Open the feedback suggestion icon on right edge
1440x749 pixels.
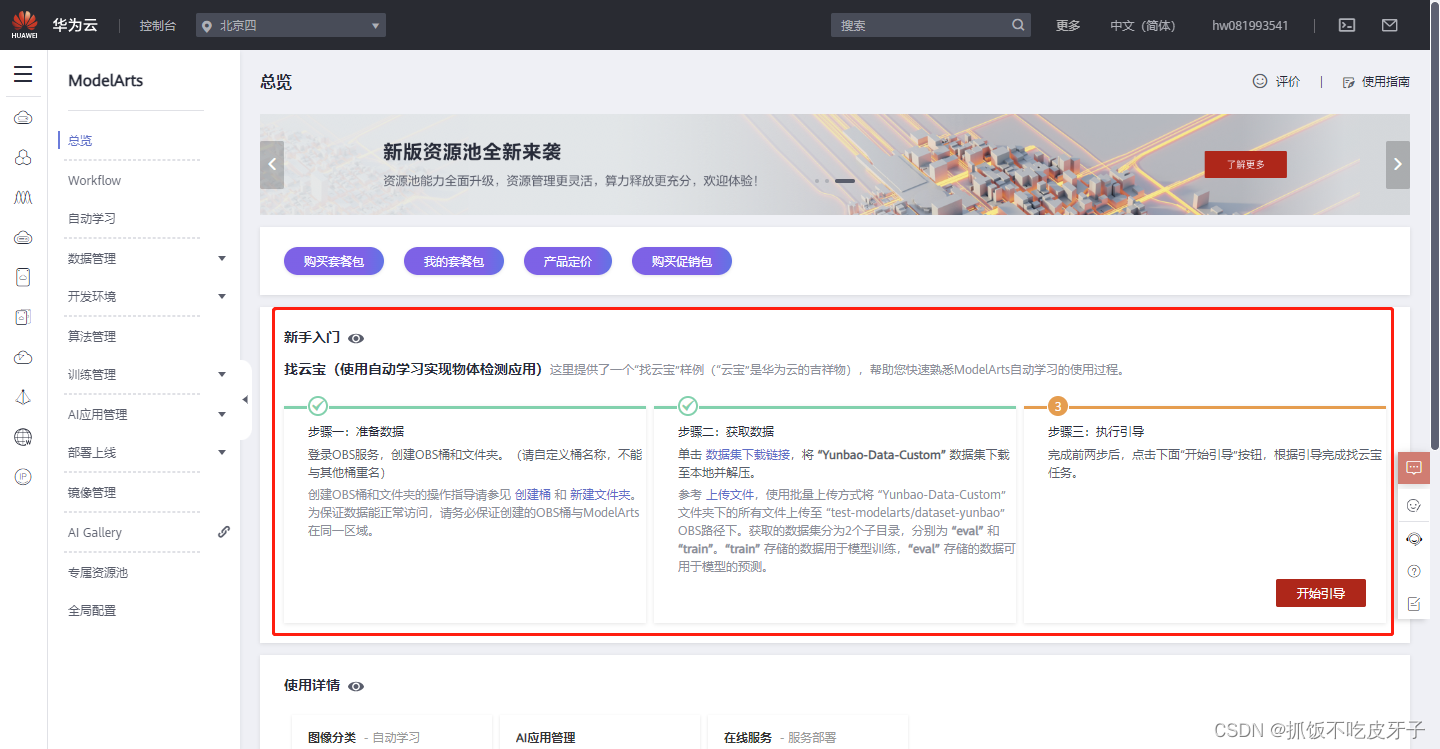(x=1413, y=603)
